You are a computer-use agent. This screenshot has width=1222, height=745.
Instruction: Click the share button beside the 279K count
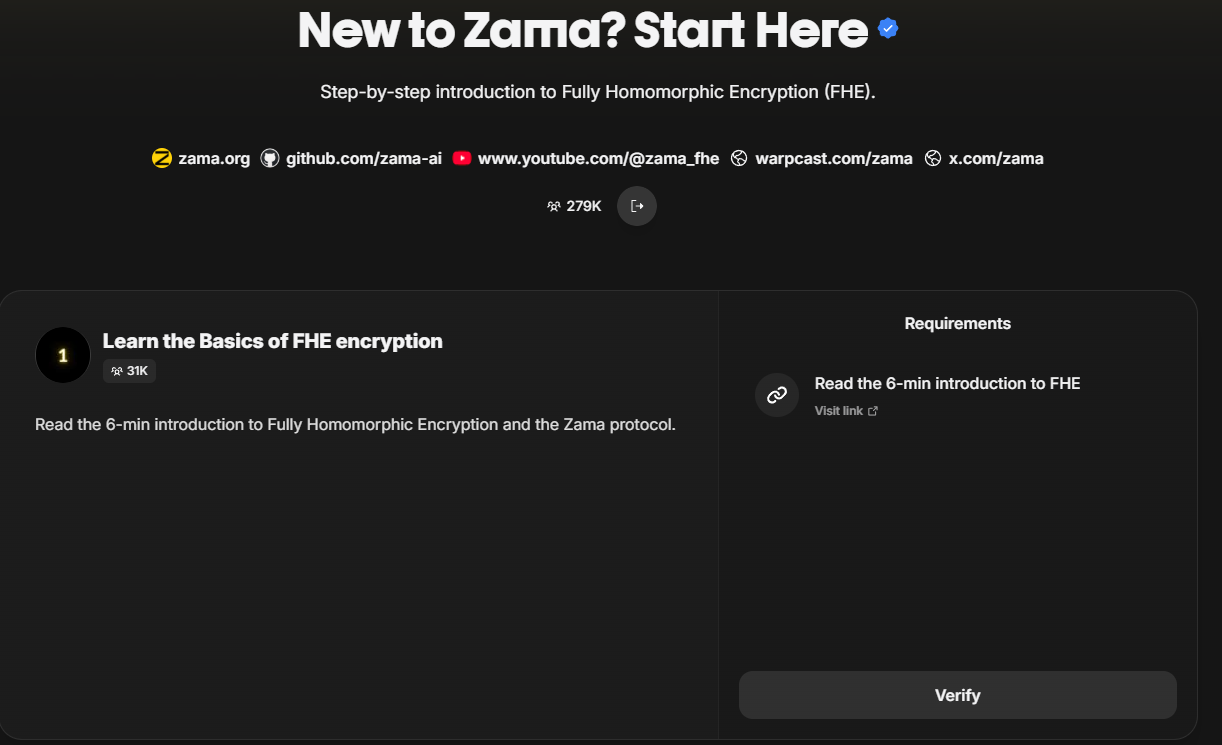[x=637, y=206]
